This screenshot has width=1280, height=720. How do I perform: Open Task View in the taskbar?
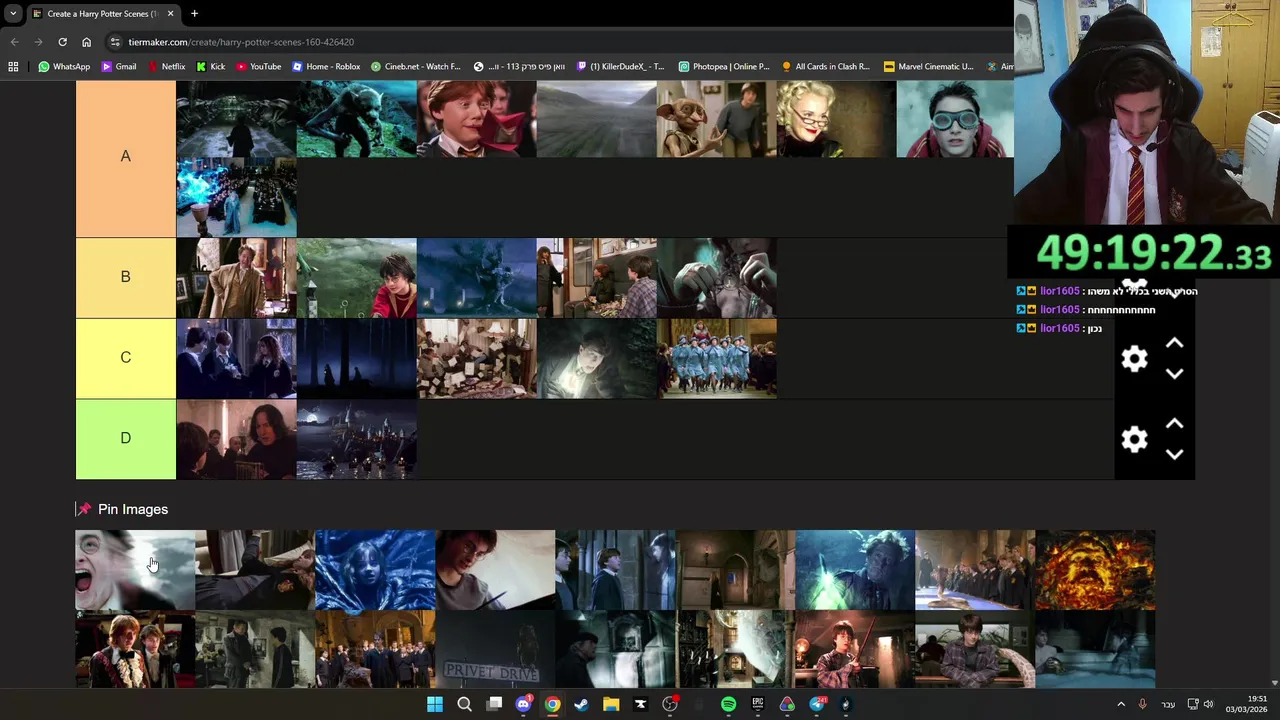click(x=494, y=704)
